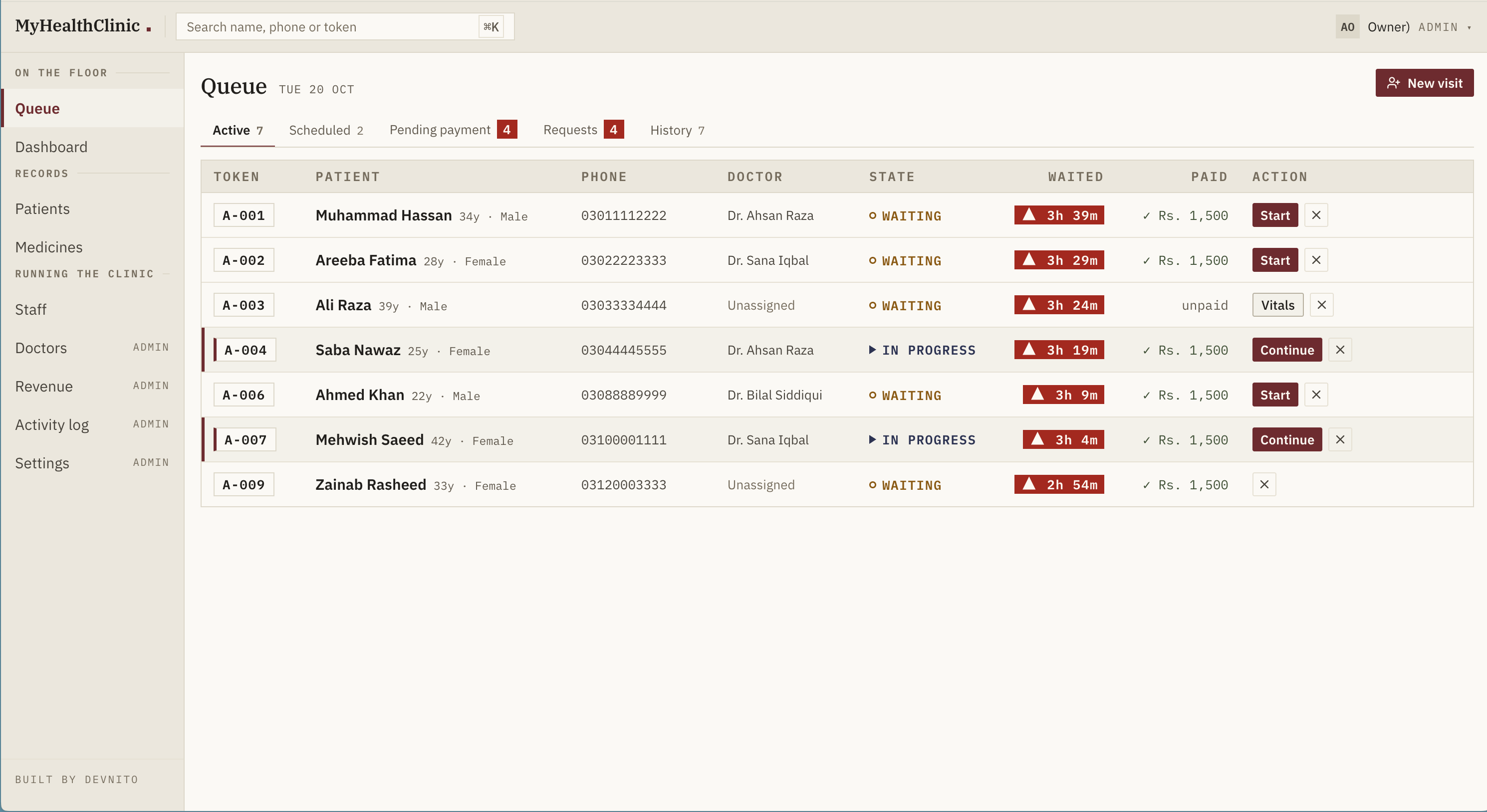Open the History tab
The width and height of the screenshot is (1487, 812).
tap(677, 130)
